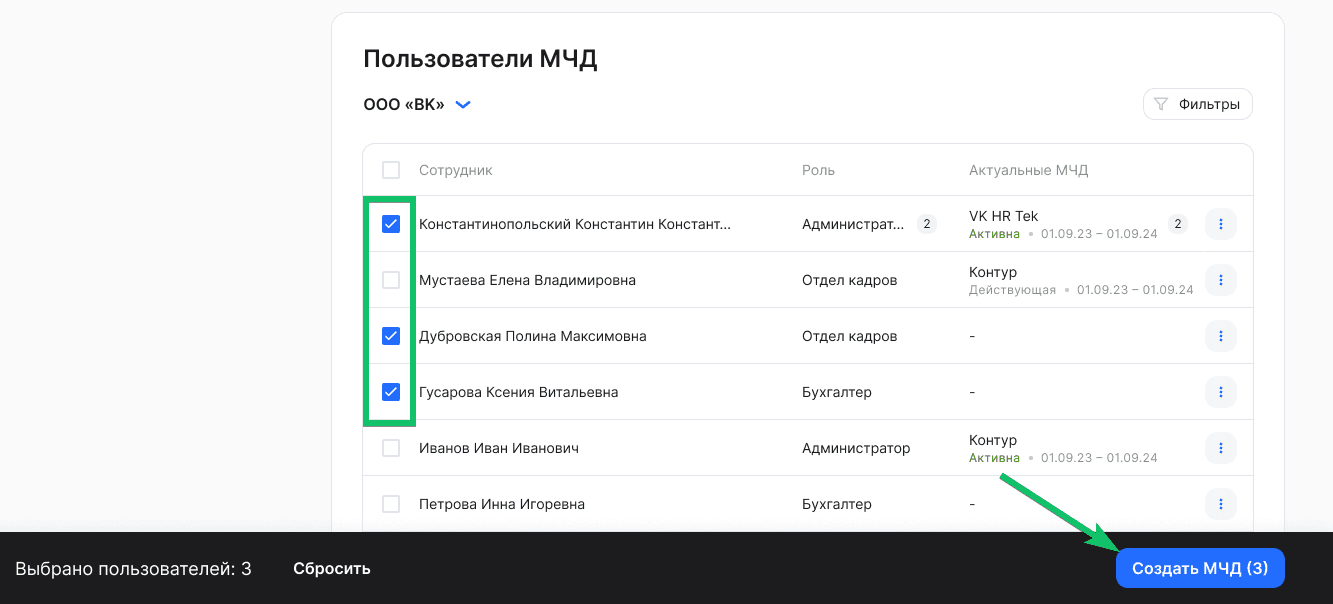Screen dimensions: 1333x604
Task: Open three-dot menu for Мустаева row
Action: pyautogui.click(x=1221, y=280)
